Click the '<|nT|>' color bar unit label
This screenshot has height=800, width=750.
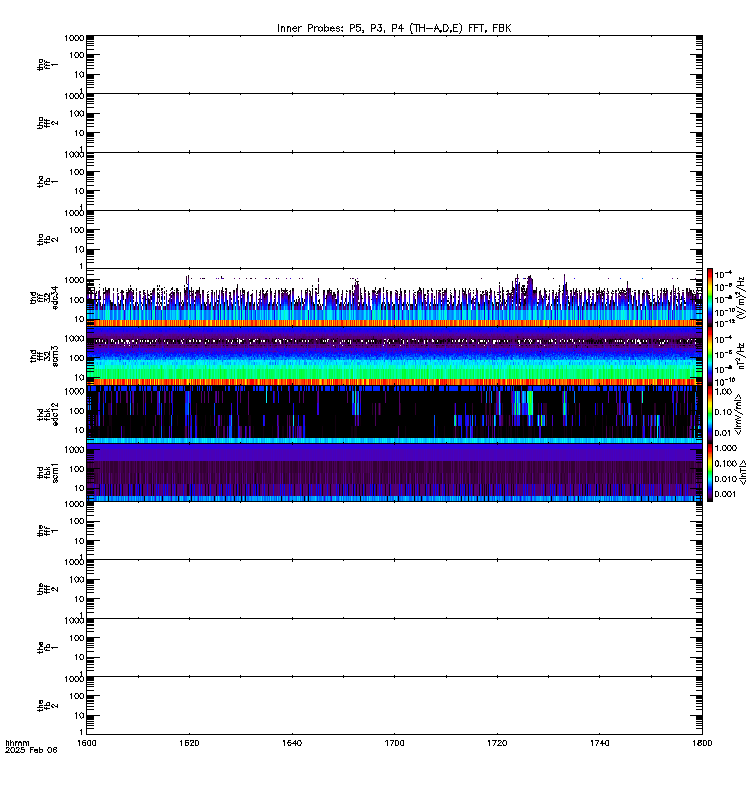point(743,472)
